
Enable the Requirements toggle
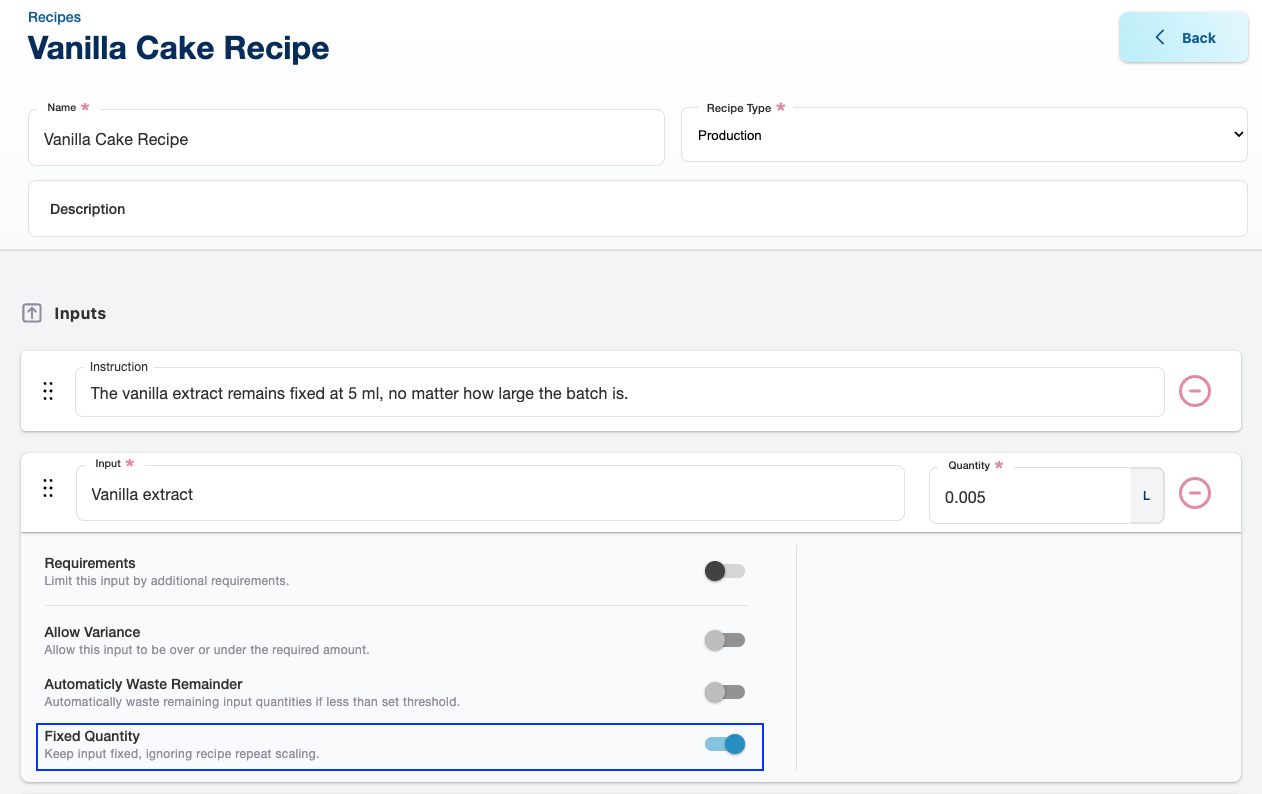pyautogui.click(x=725, y=571)
